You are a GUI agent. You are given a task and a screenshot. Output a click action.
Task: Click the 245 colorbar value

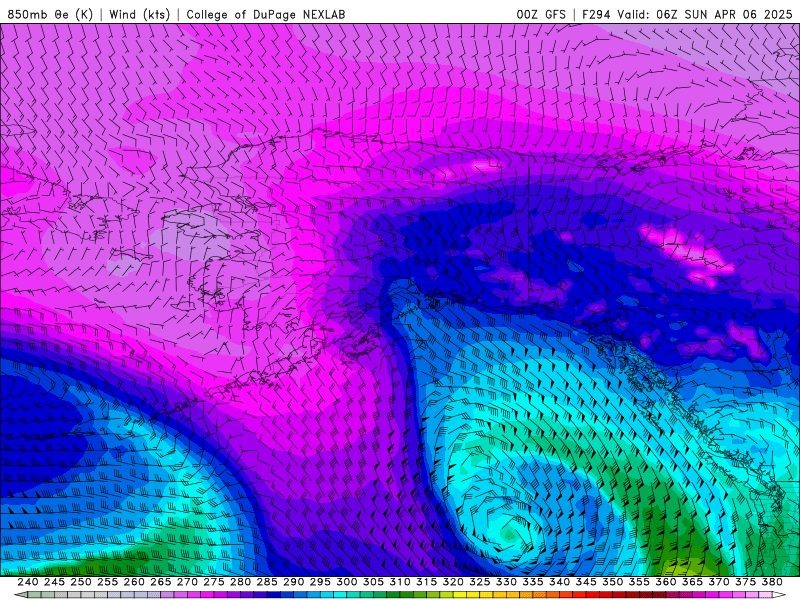[54, 582]
